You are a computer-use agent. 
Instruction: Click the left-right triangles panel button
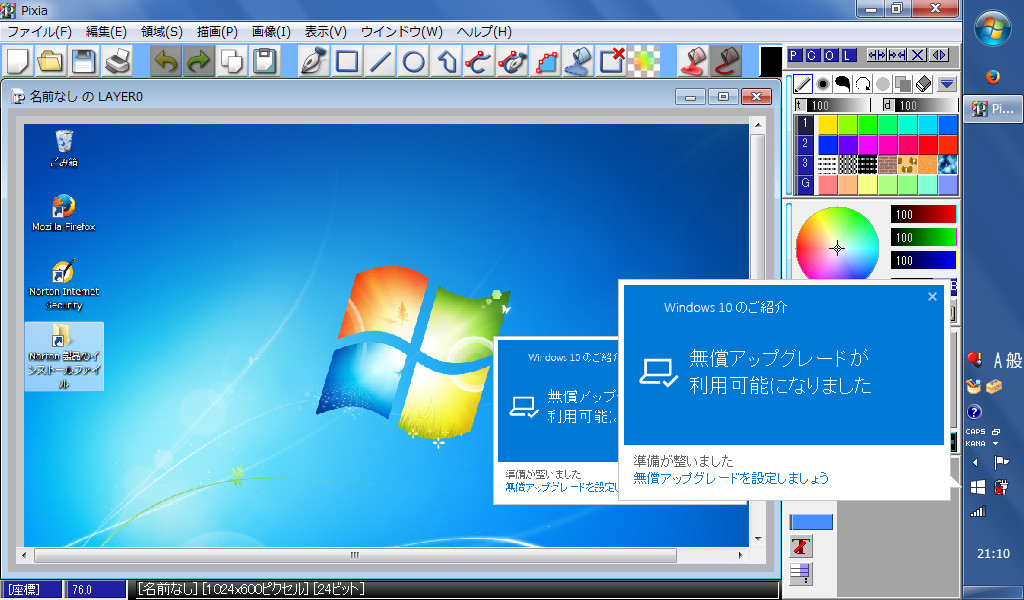938,55
